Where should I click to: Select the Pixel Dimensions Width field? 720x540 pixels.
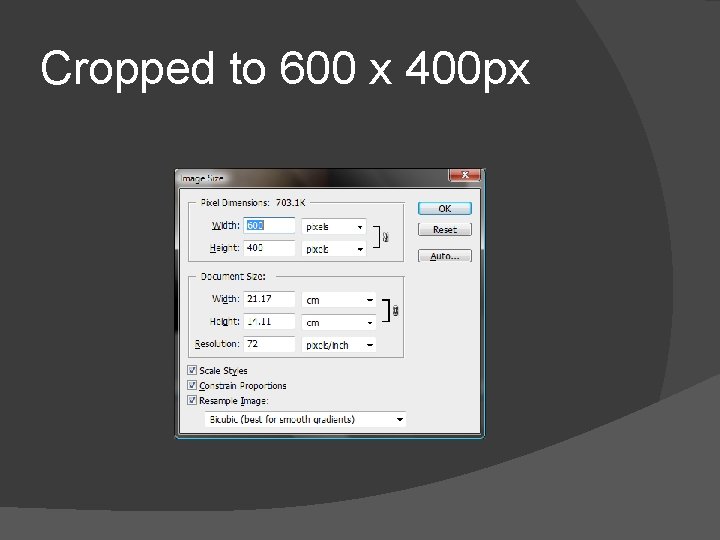coord(269,225)
